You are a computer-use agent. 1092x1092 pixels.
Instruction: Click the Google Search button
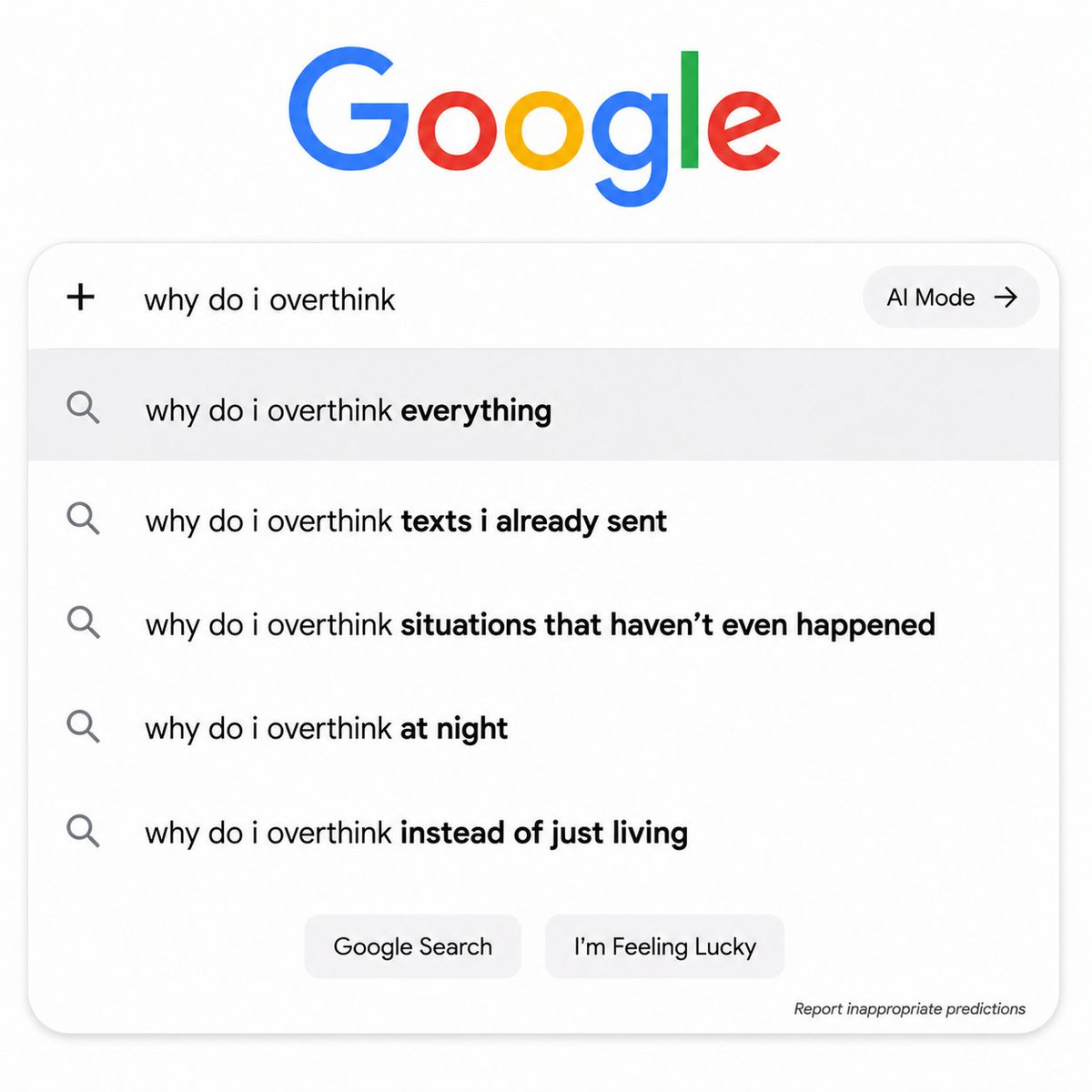[x=412, y=946]
